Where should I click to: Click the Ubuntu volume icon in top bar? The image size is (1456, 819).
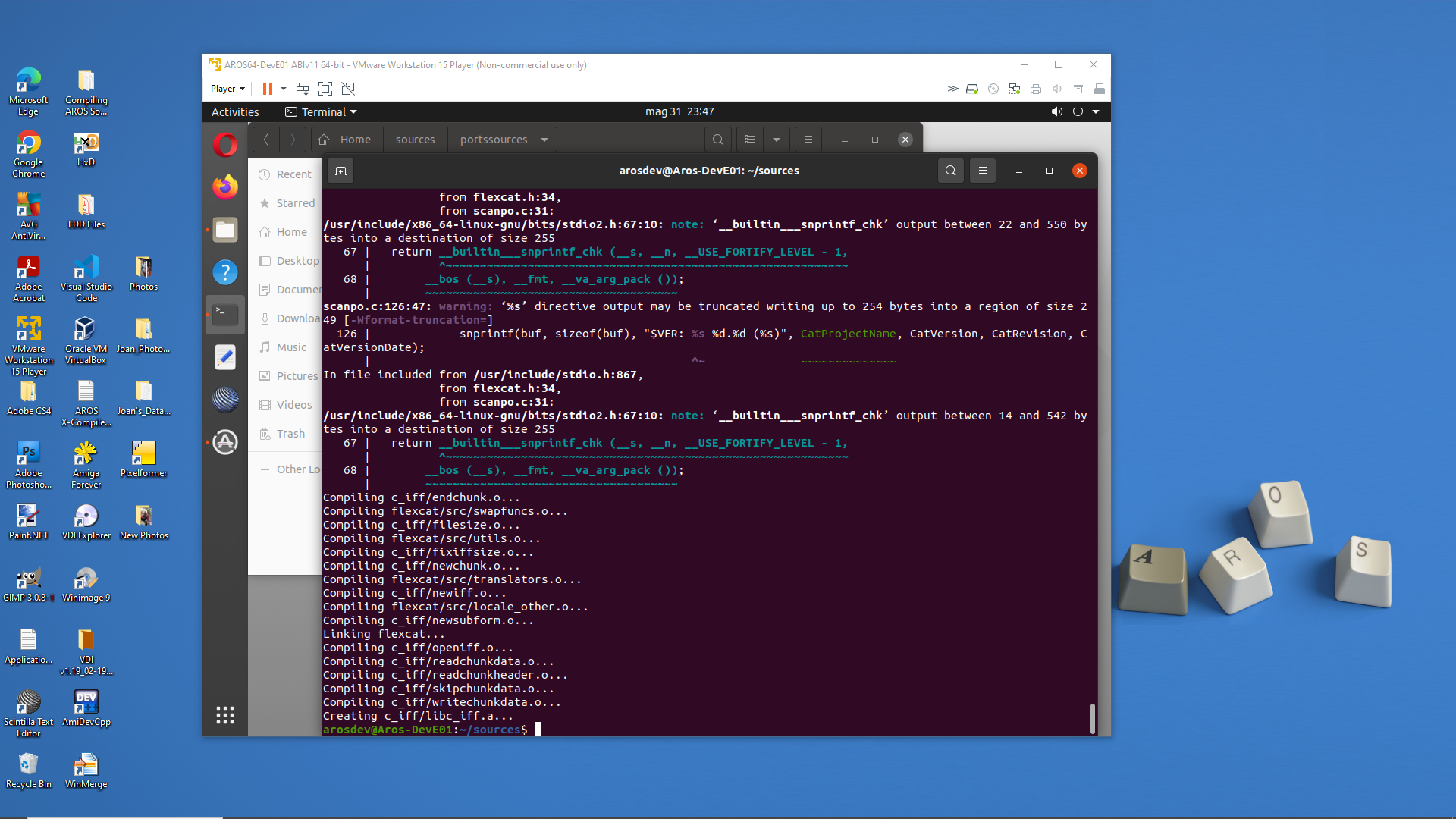click(x=1057, y=111)
